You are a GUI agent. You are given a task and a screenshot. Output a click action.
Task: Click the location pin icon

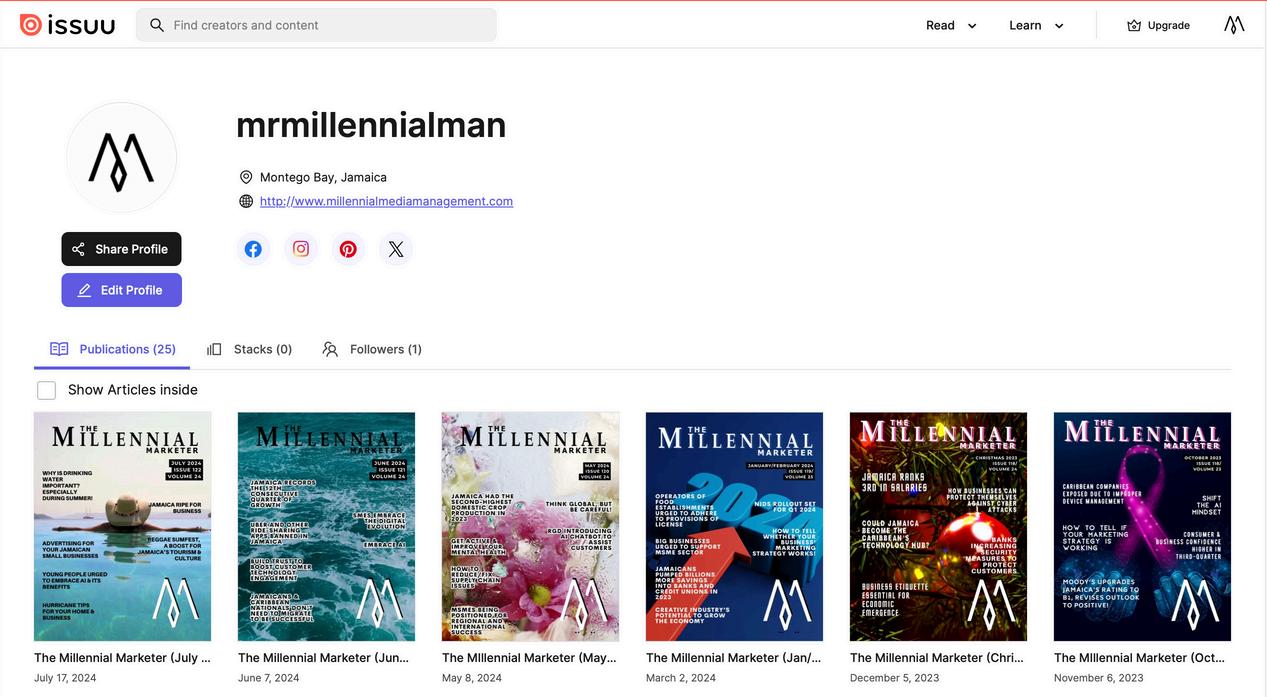click(246, 177)
